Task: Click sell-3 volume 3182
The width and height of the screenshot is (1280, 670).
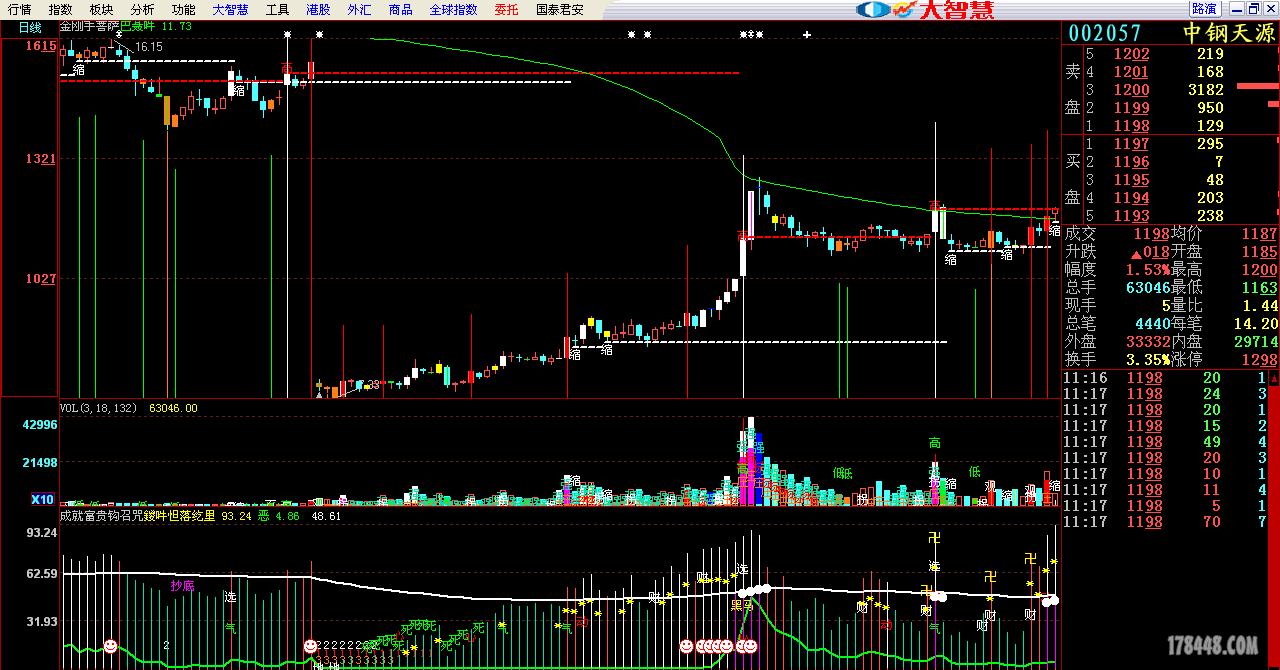Action: point(1205,90)
